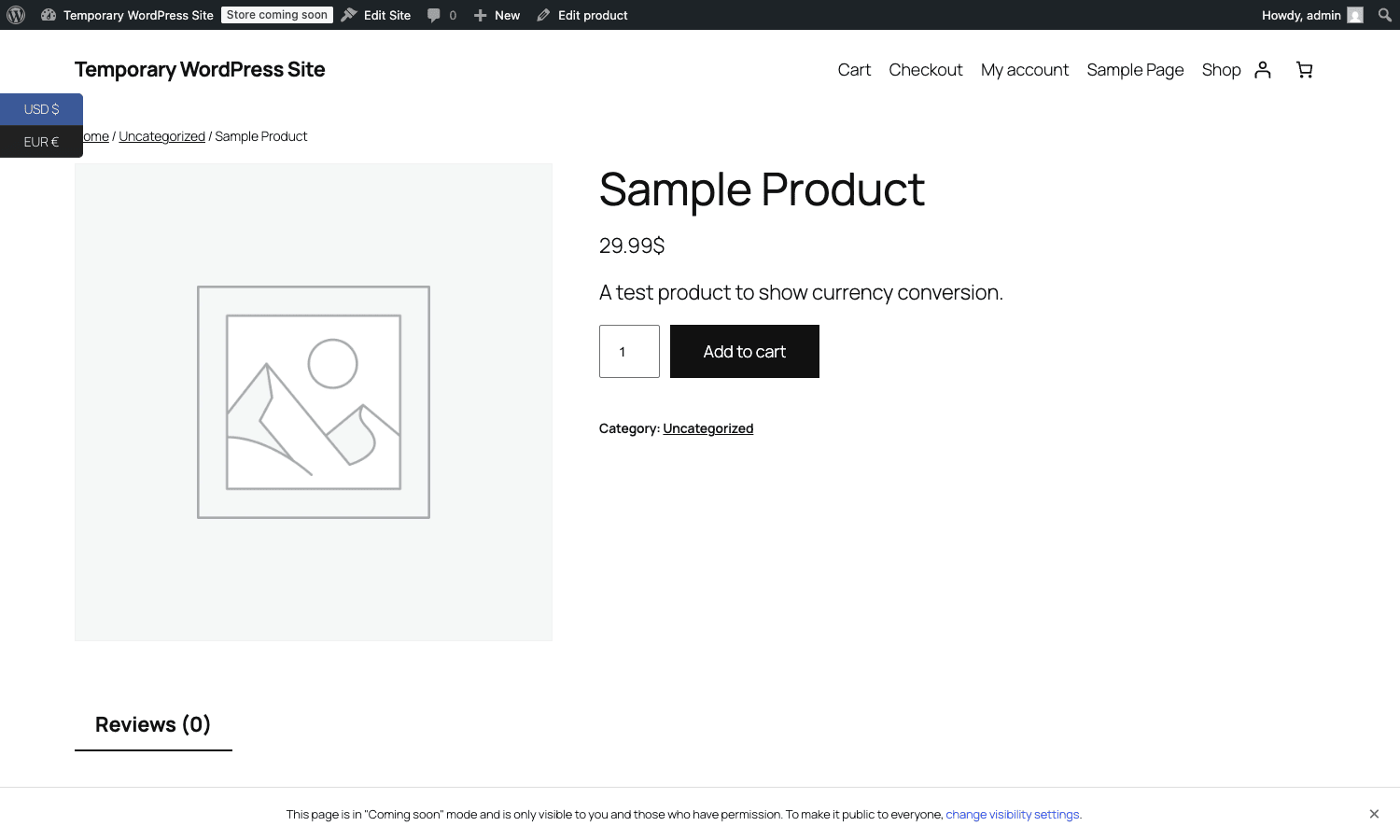Click the admin bar search icon
The width and height of the screenshot is (1400, 840).
coord(1385,15)
